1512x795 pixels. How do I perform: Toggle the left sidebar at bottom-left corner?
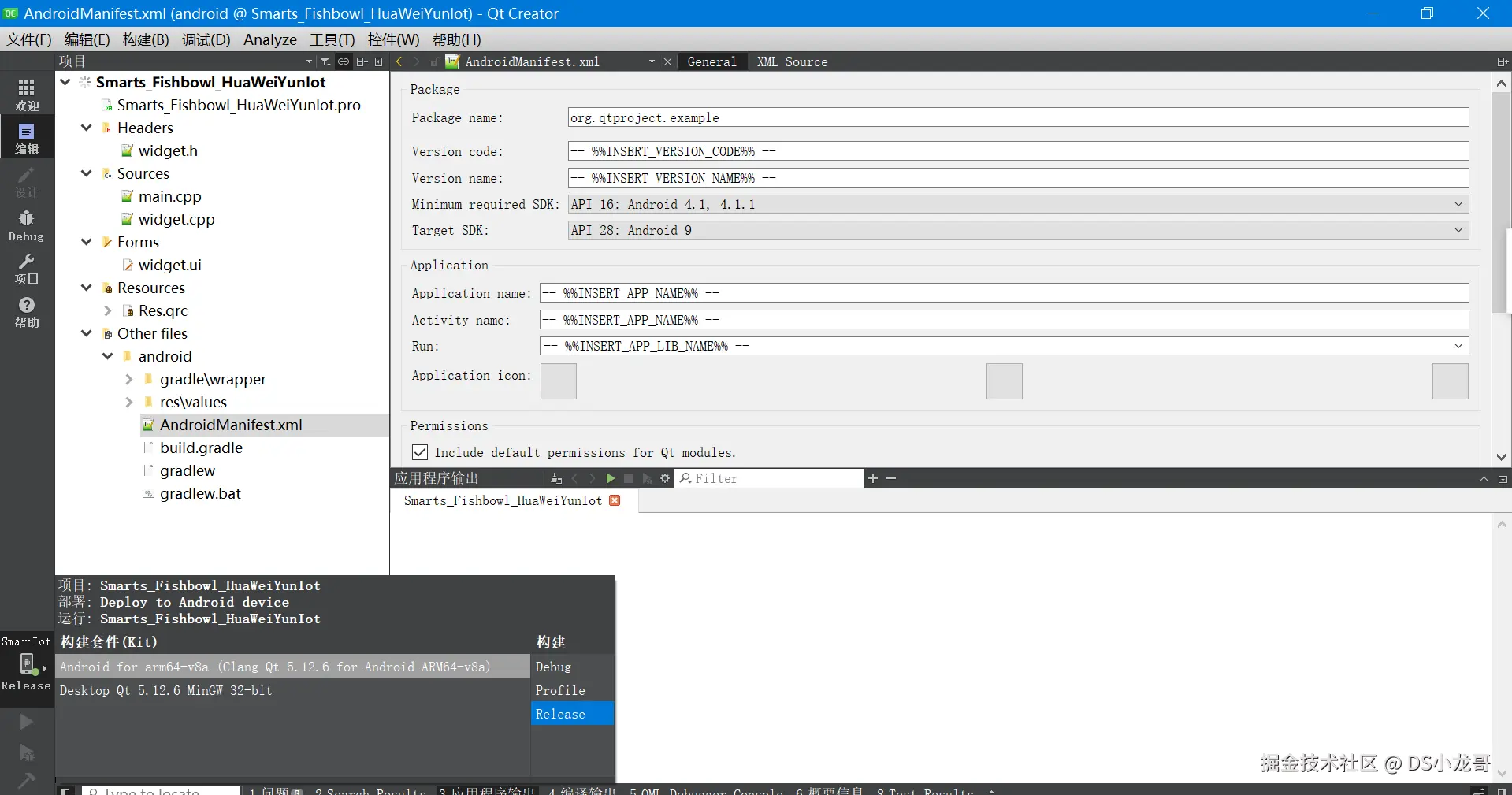pyautogui.click(x=66, y=790)
